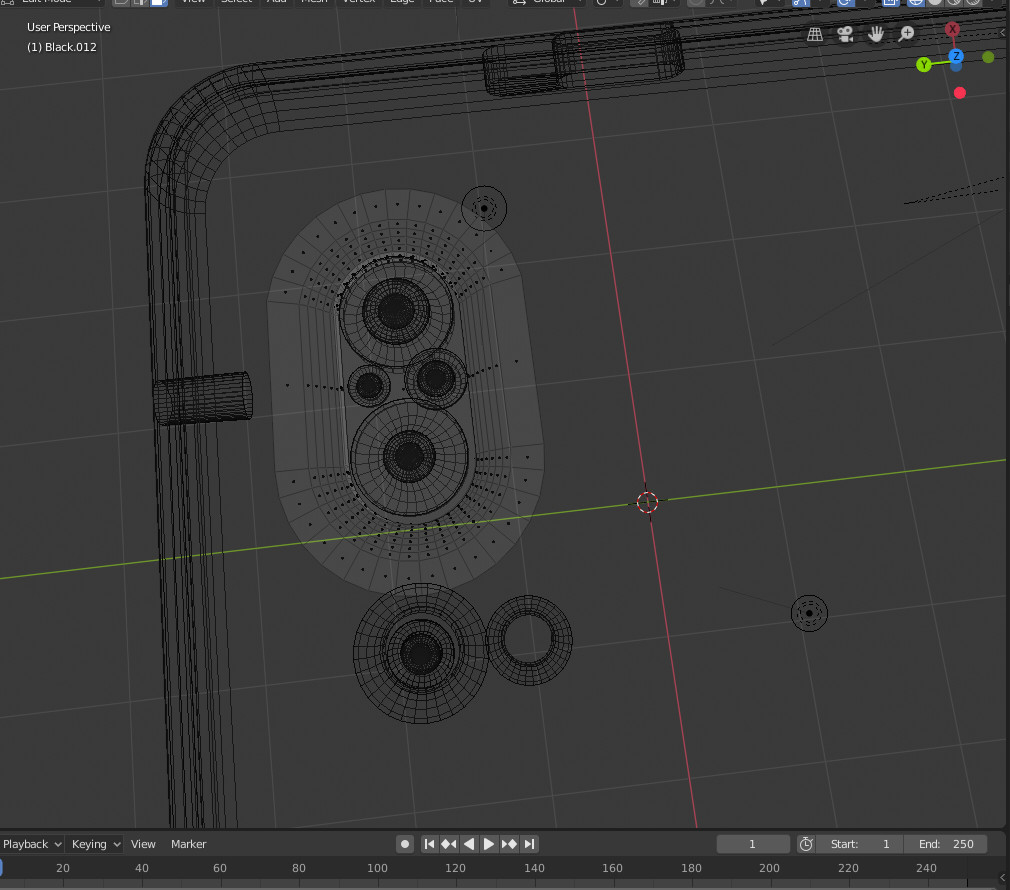Enable auto keyframing record button
The width and height of the screenshot is (1010, 890).
click(x=404, y=843)
